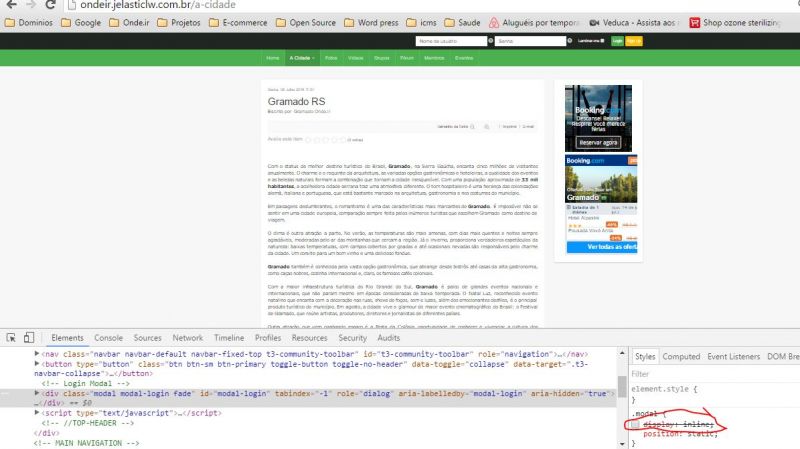Click the Nome de usuário input field
Image resolution: width=800 pixels, height=449 pixels.
point(451,41)
